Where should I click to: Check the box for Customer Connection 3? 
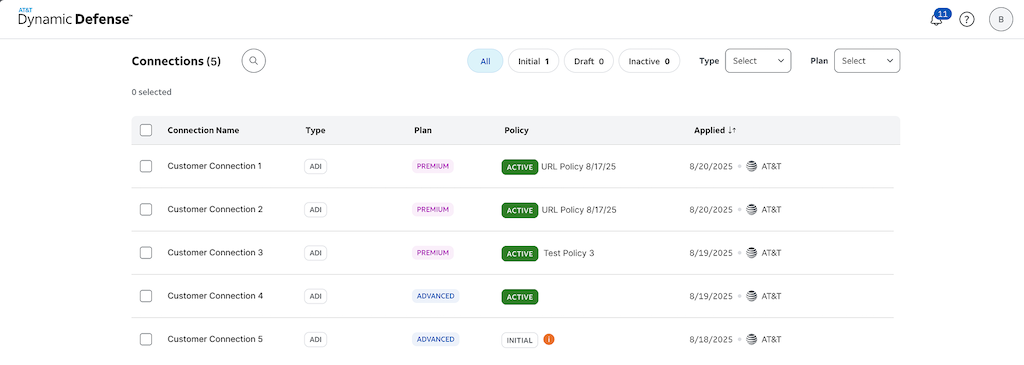tap(146, 253)
